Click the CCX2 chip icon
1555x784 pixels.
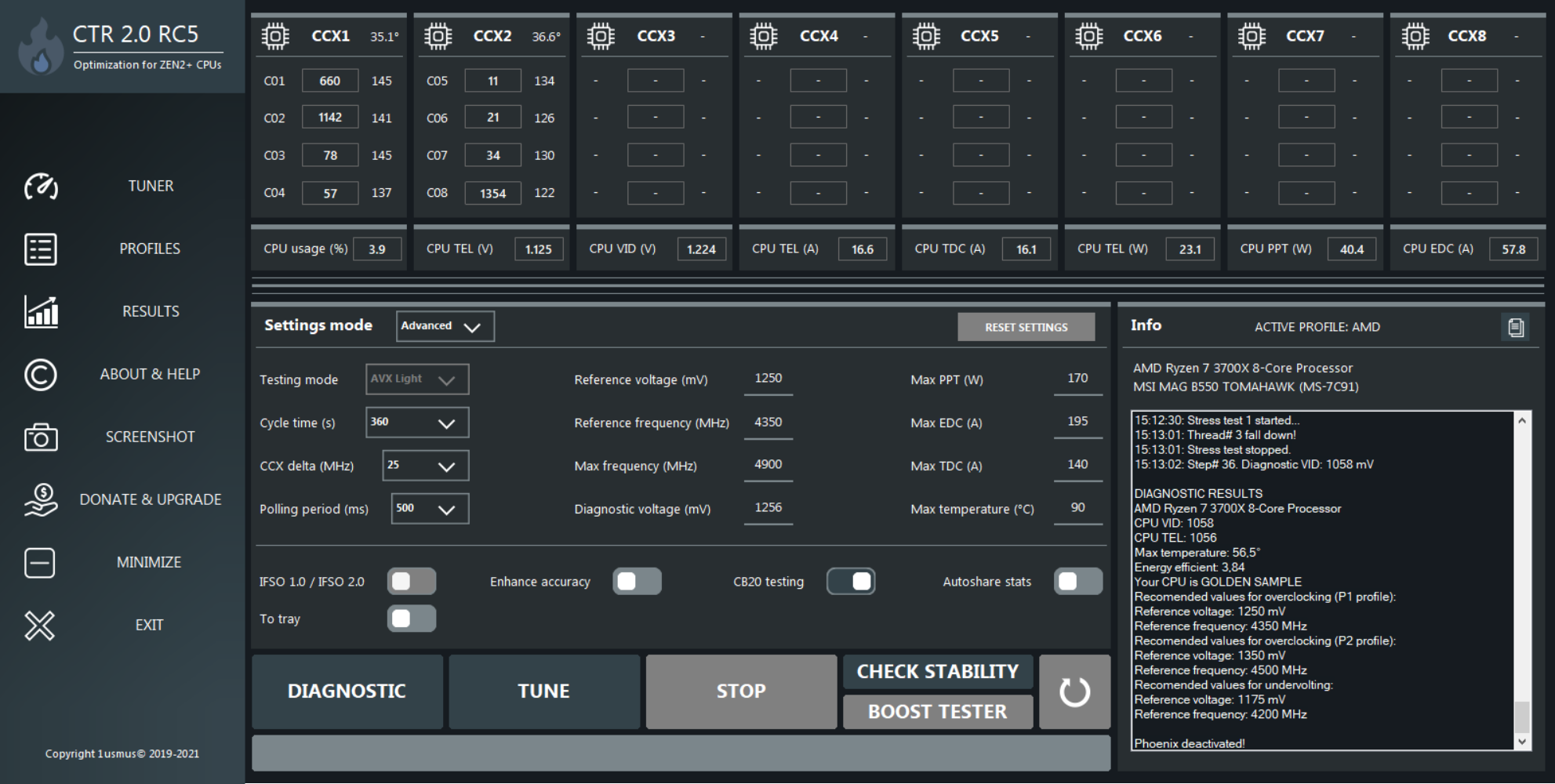click(438, 36)
